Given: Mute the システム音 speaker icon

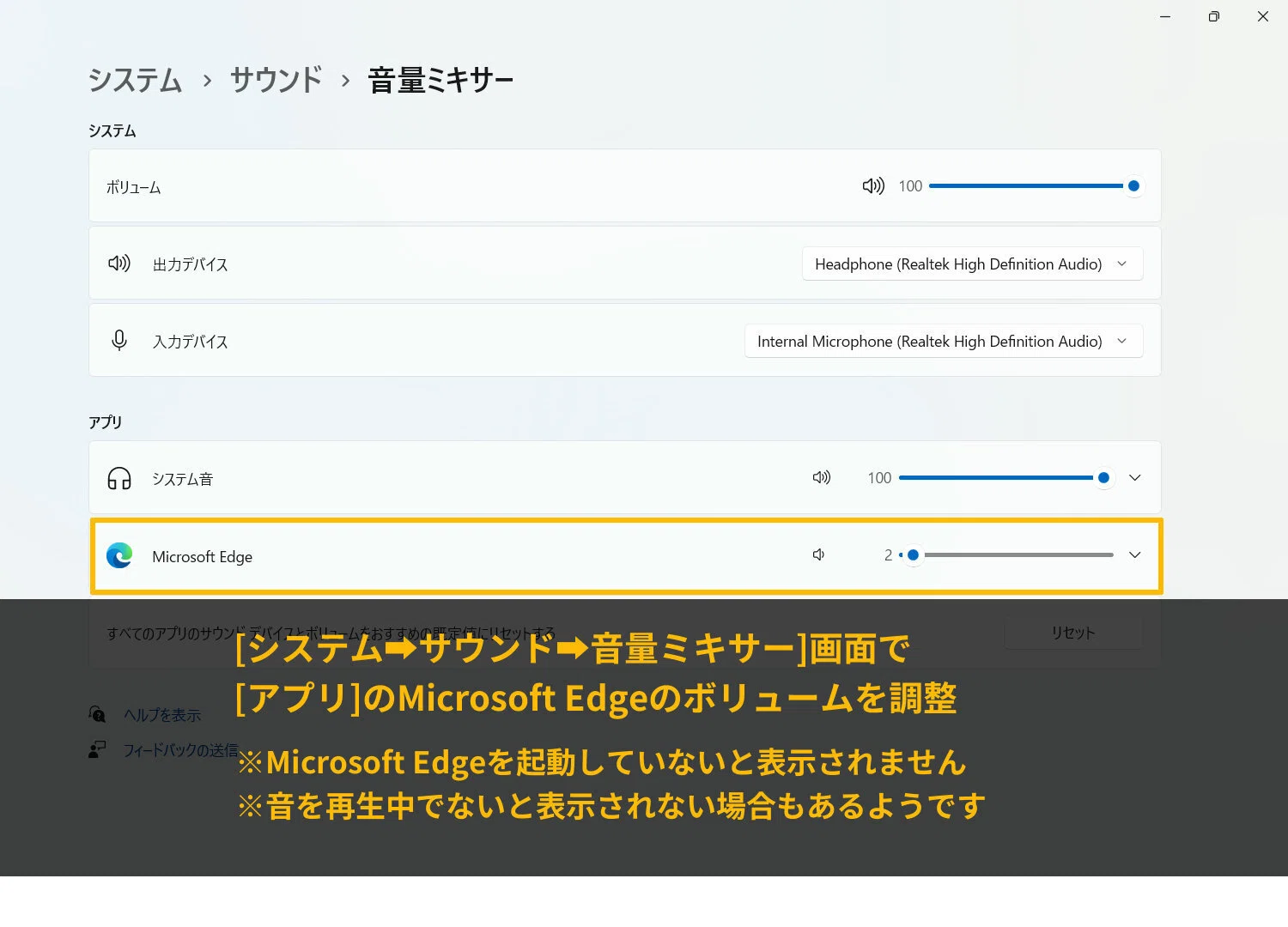Looking at the screenshot, I should (x=822, y=477).
